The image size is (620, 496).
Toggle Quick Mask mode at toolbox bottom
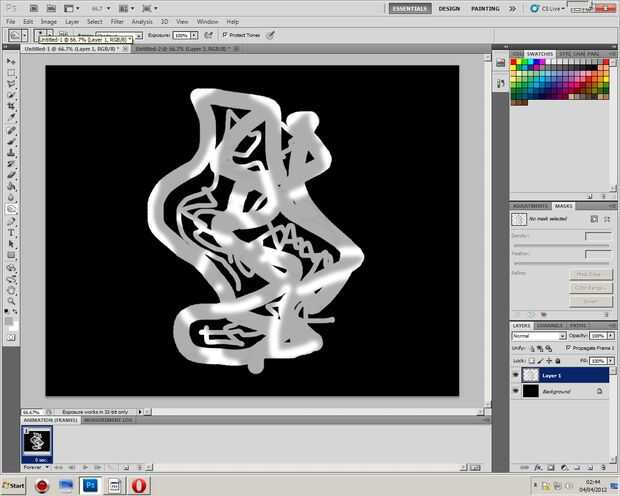click(11, 337)
